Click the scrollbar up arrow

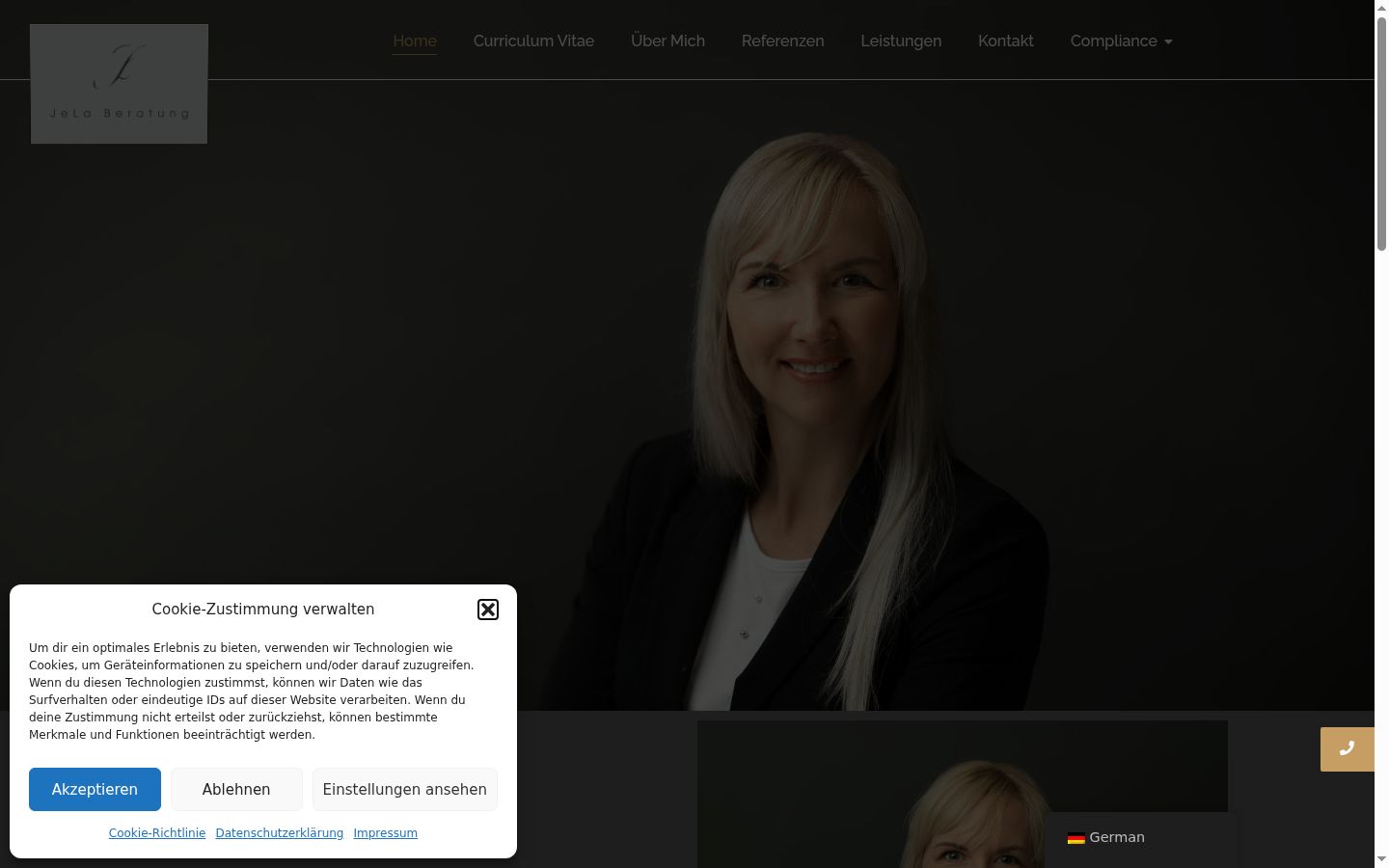tap(1381, 8)
